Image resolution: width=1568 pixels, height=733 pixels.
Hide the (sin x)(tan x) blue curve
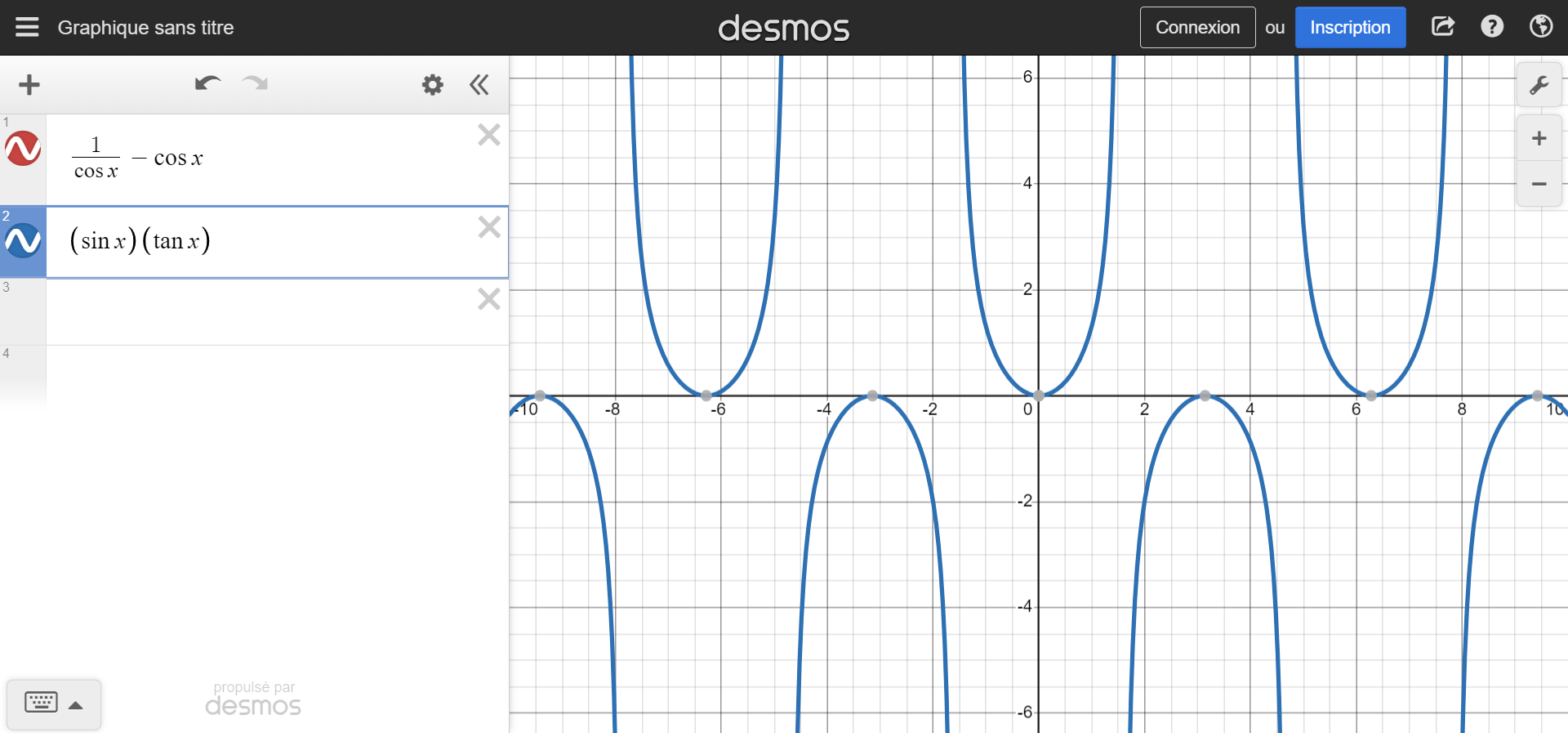[x=23, y=241]
